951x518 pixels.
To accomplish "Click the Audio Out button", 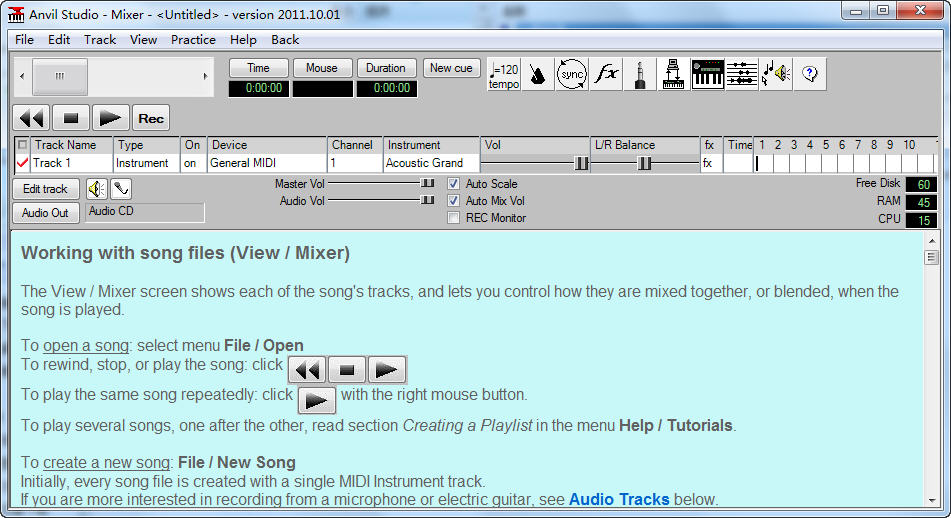I will [45, 213].
